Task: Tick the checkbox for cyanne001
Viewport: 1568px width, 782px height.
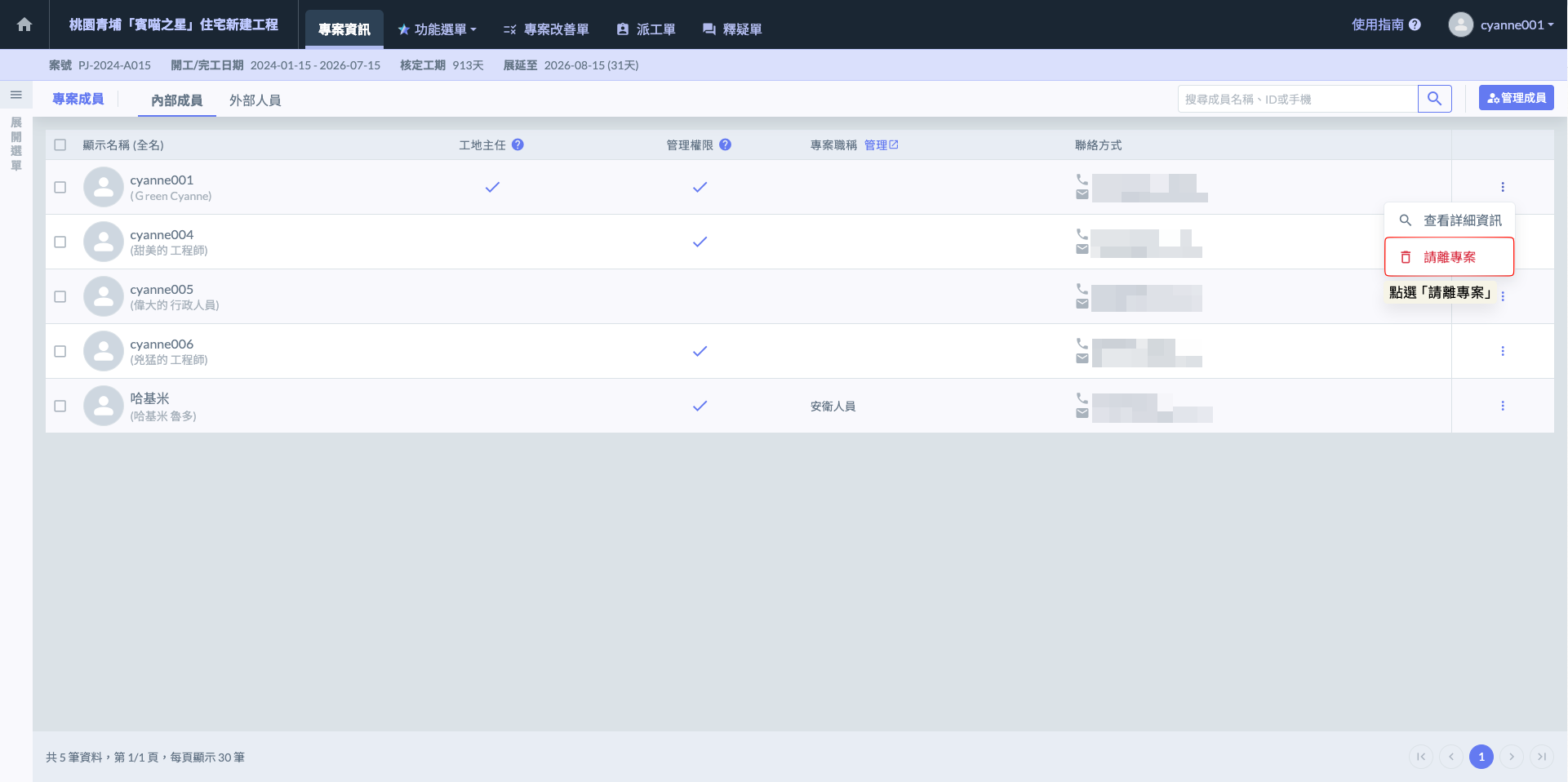Action: (x=60, y=187)
